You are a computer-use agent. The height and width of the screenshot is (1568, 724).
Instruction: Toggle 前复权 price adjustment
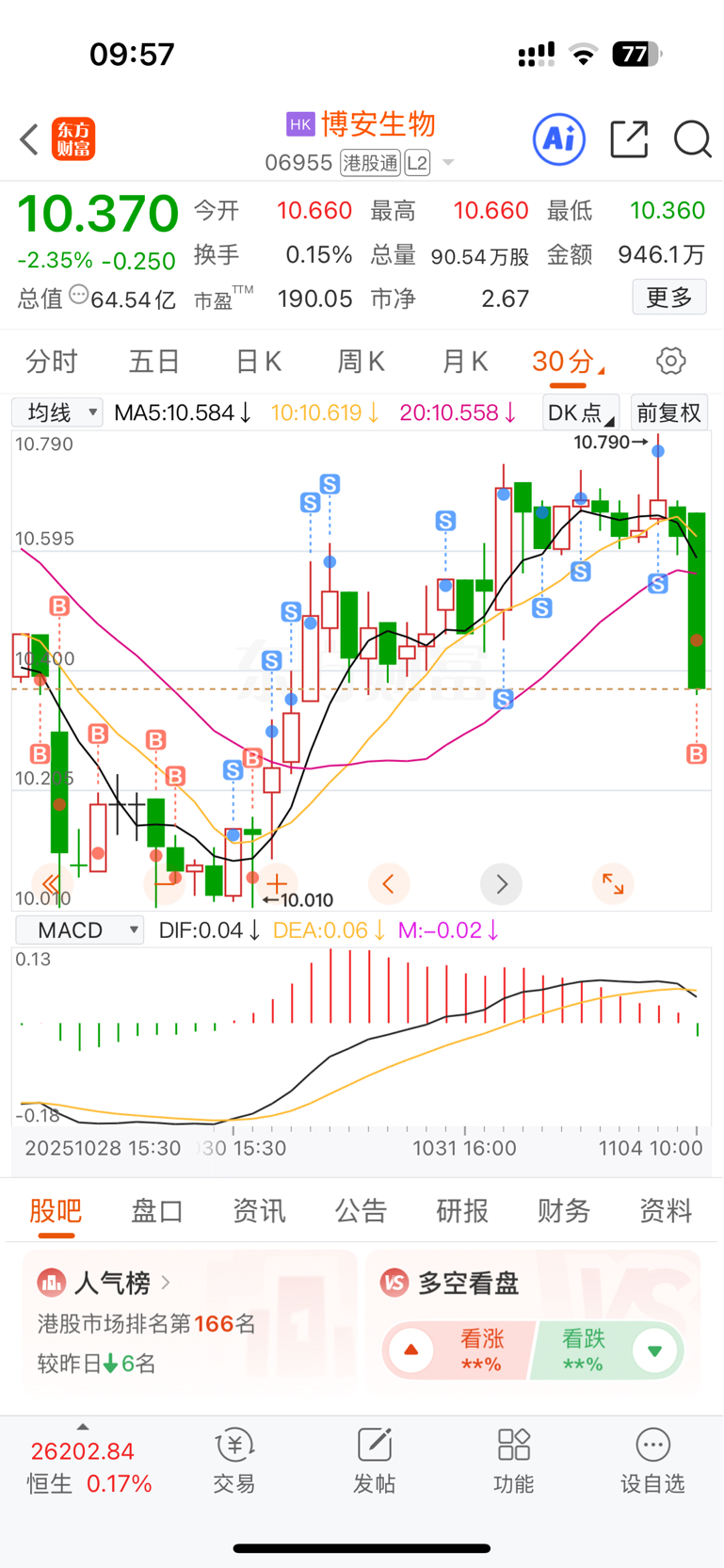coord(668,412)
